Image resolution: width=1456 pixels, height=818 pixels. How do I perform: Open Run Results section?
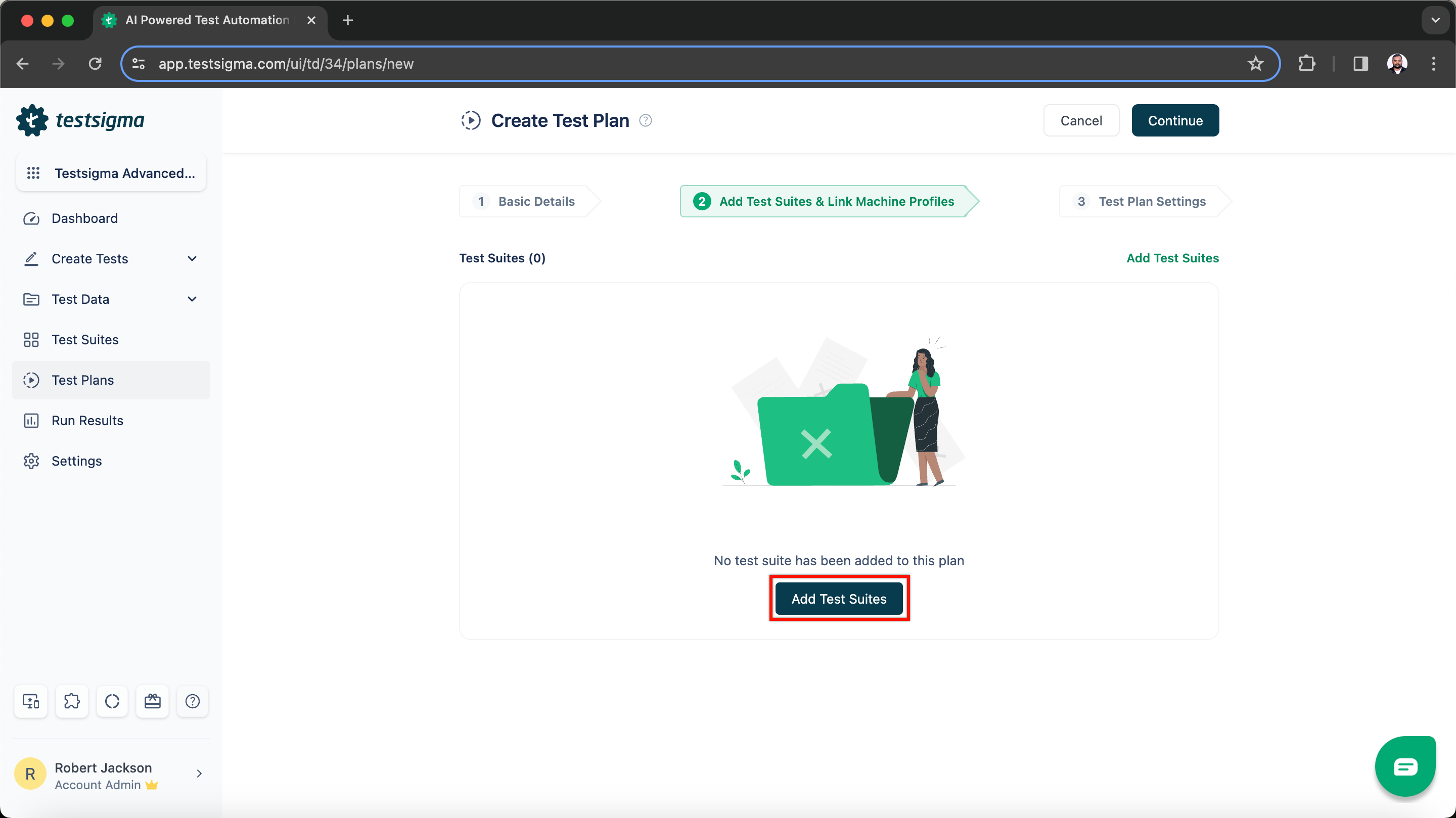click(87, 420)
